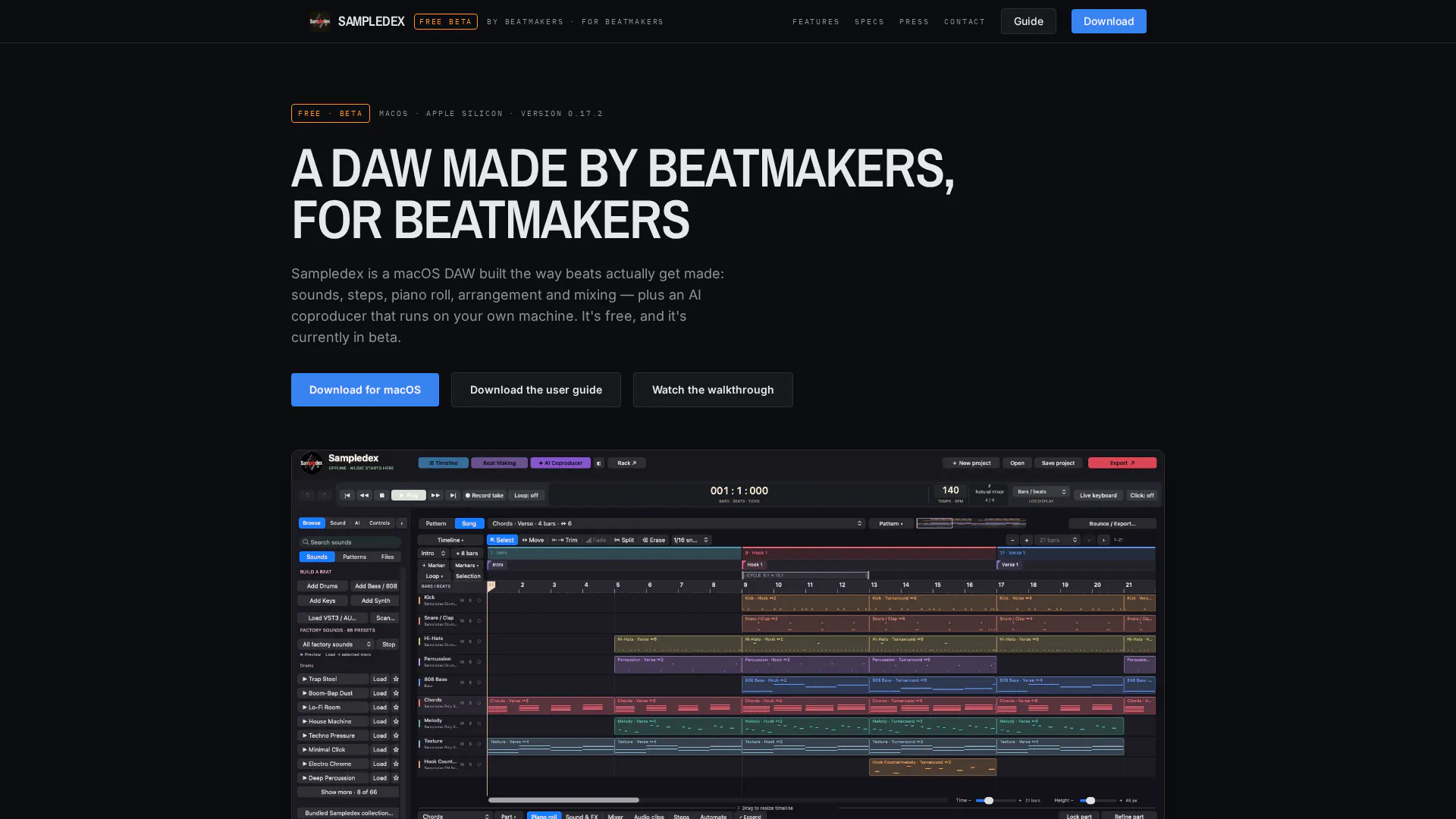Click the rewind transport button
The height and width of the screenshot is (819, 1456).
tap(364, 495)
